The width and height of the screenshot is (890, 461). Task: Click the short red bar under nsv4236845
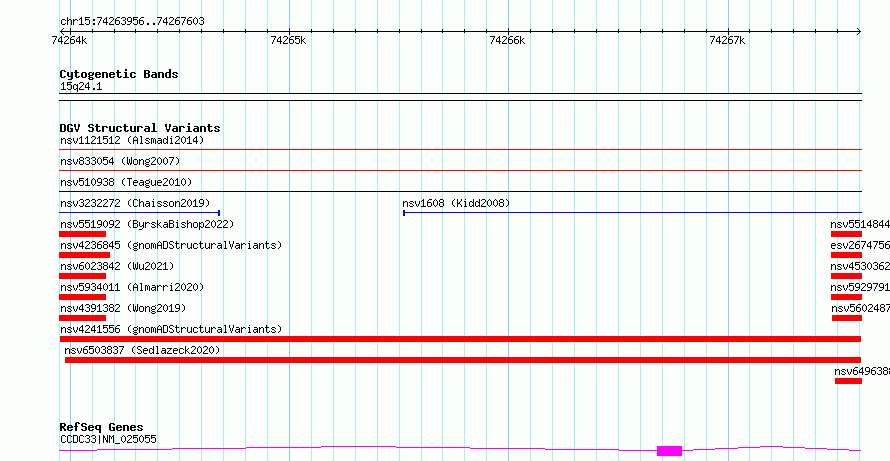click(85, 255)
